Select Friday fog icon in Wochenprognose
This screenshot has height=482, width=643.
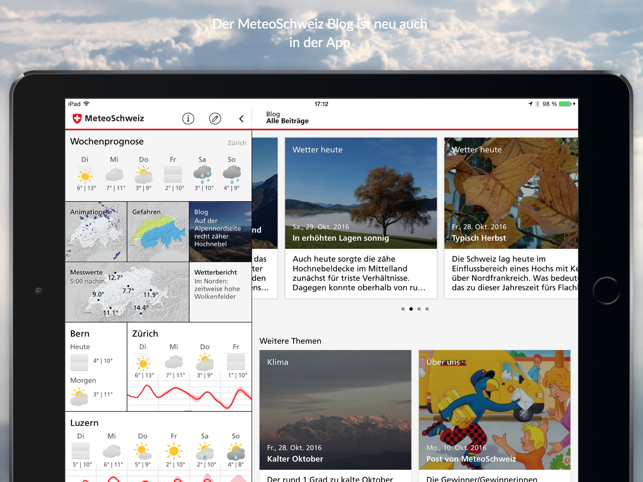click(173, 175)
